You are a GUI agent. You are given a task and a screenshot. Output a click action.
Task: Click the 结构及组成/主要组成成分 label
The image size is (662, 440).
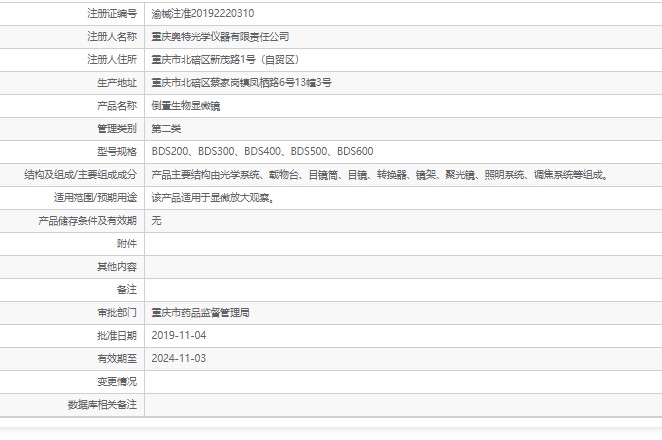(81, 174)
